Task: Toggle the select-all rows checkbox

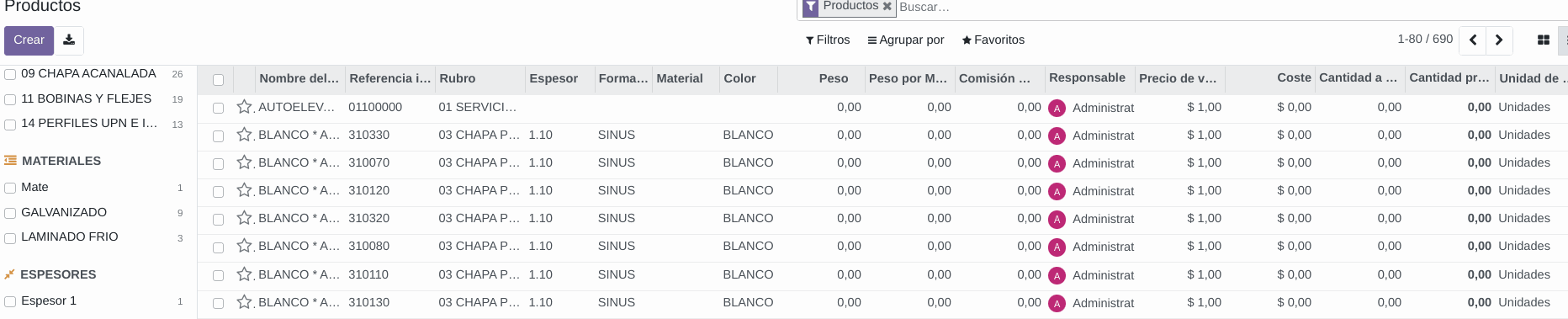Action: click(219, 80)
